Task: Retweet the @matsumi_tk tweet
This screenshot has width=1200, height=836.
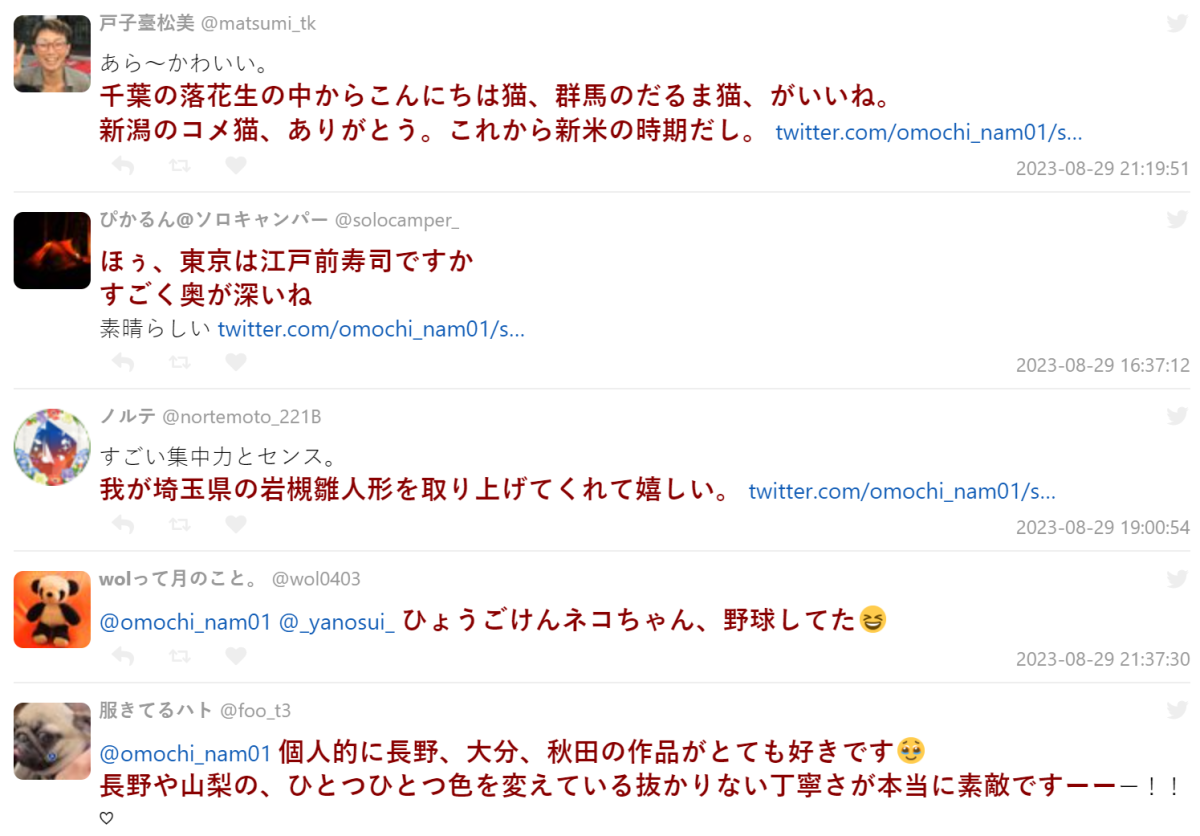Action: (x=180, y=166)
